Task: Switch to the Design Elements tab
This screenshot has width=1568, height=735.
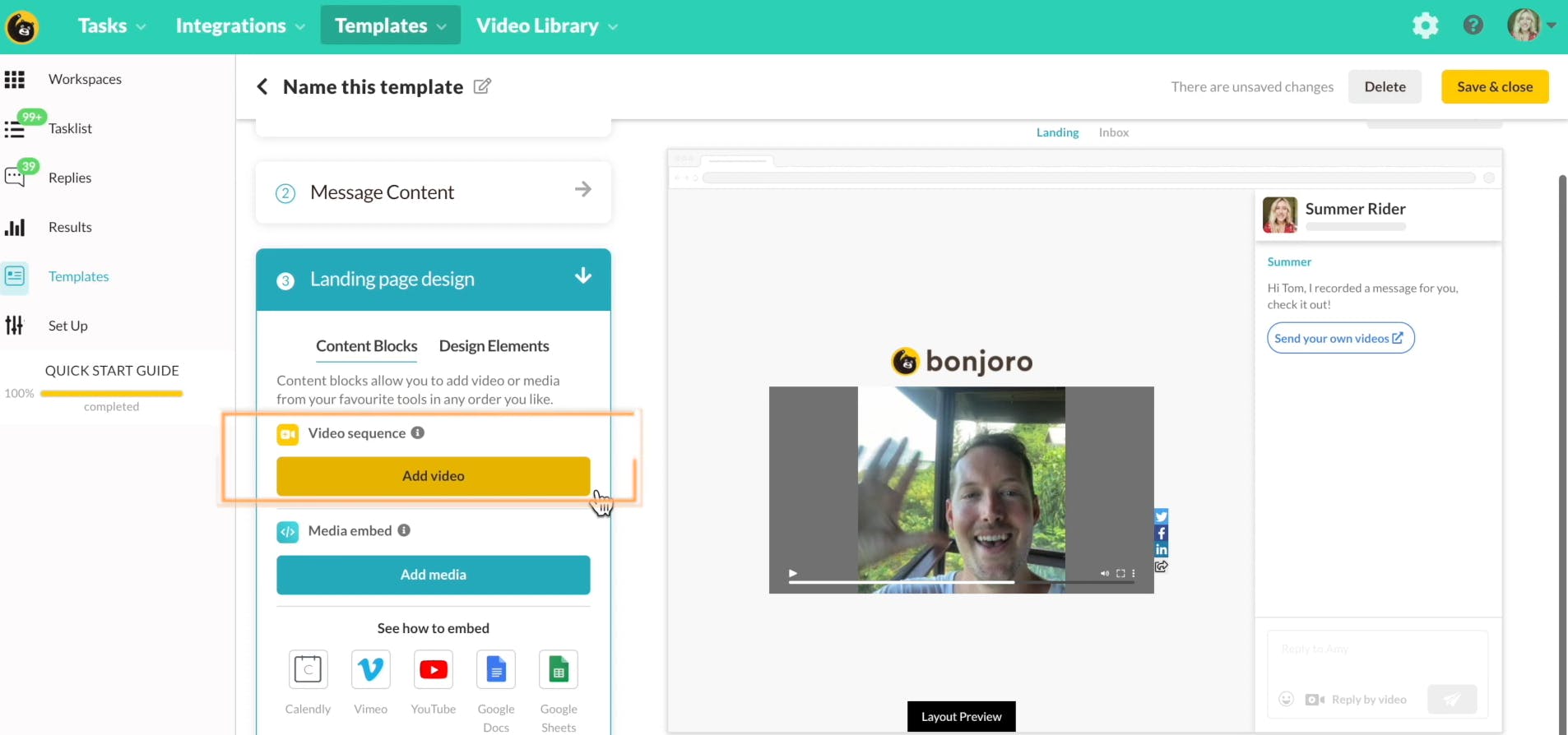Action: click(494, 346)
